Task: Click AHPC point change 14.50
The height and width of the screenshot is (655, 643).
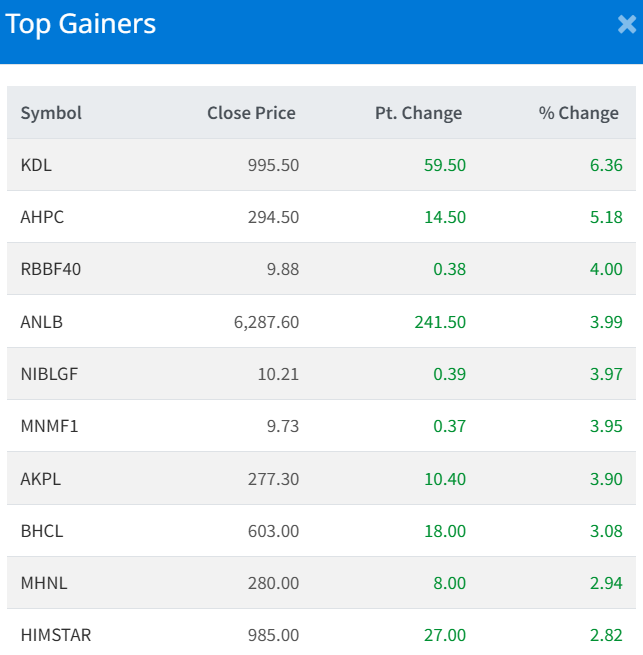Action: click(x=444, y=217)
